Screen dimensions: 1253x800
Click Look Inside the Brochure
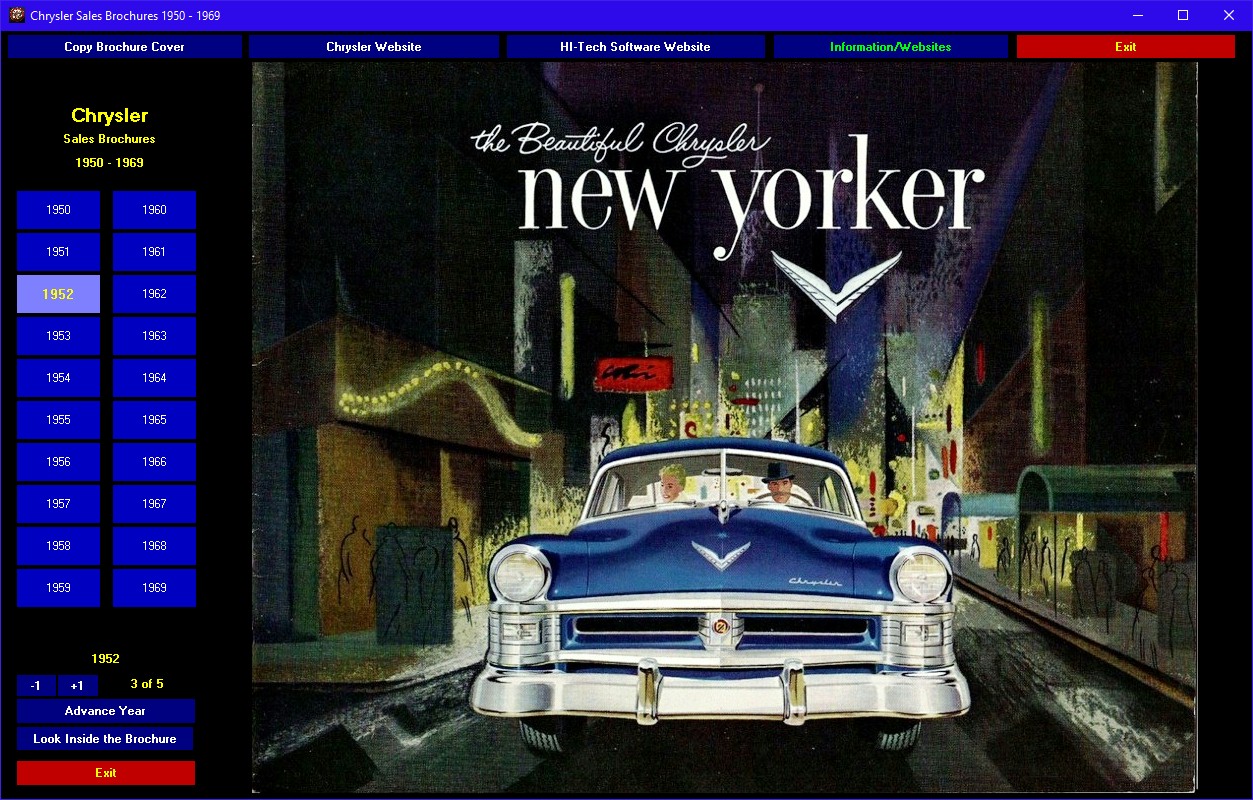(x=105, y=739)
